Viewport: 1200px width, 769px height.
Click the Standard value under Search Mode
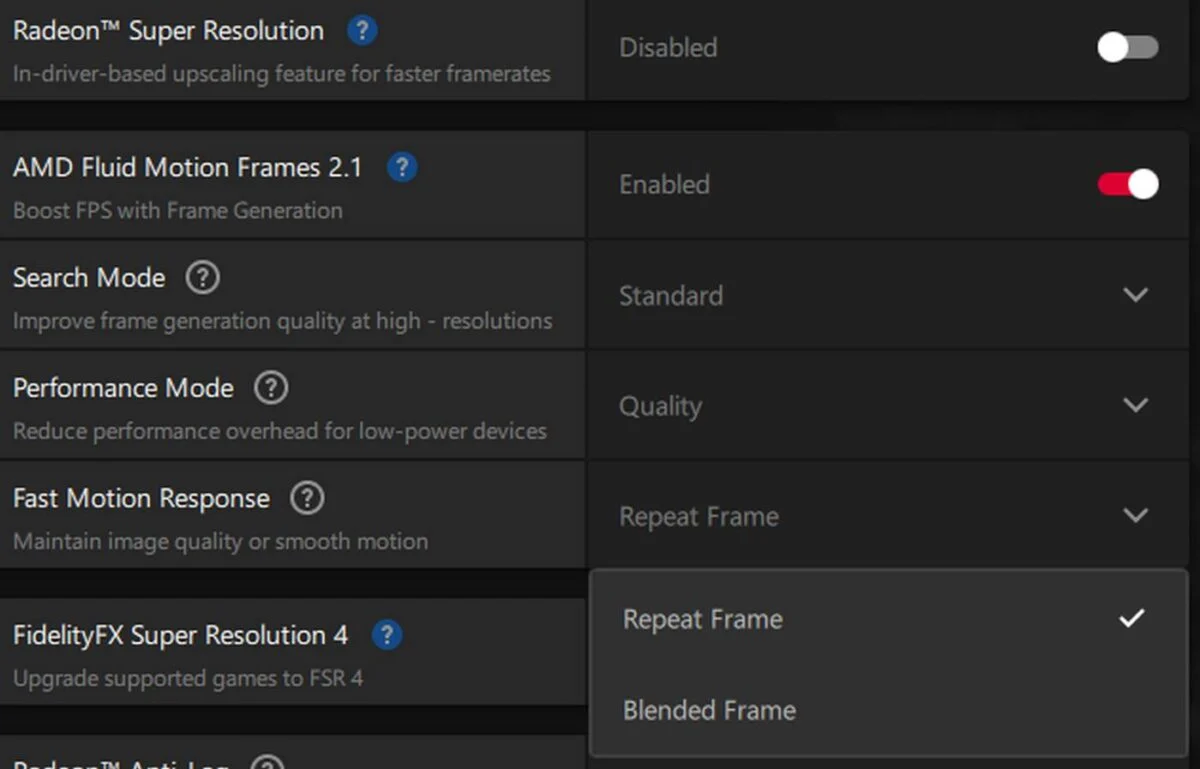[x=671, y=295]
